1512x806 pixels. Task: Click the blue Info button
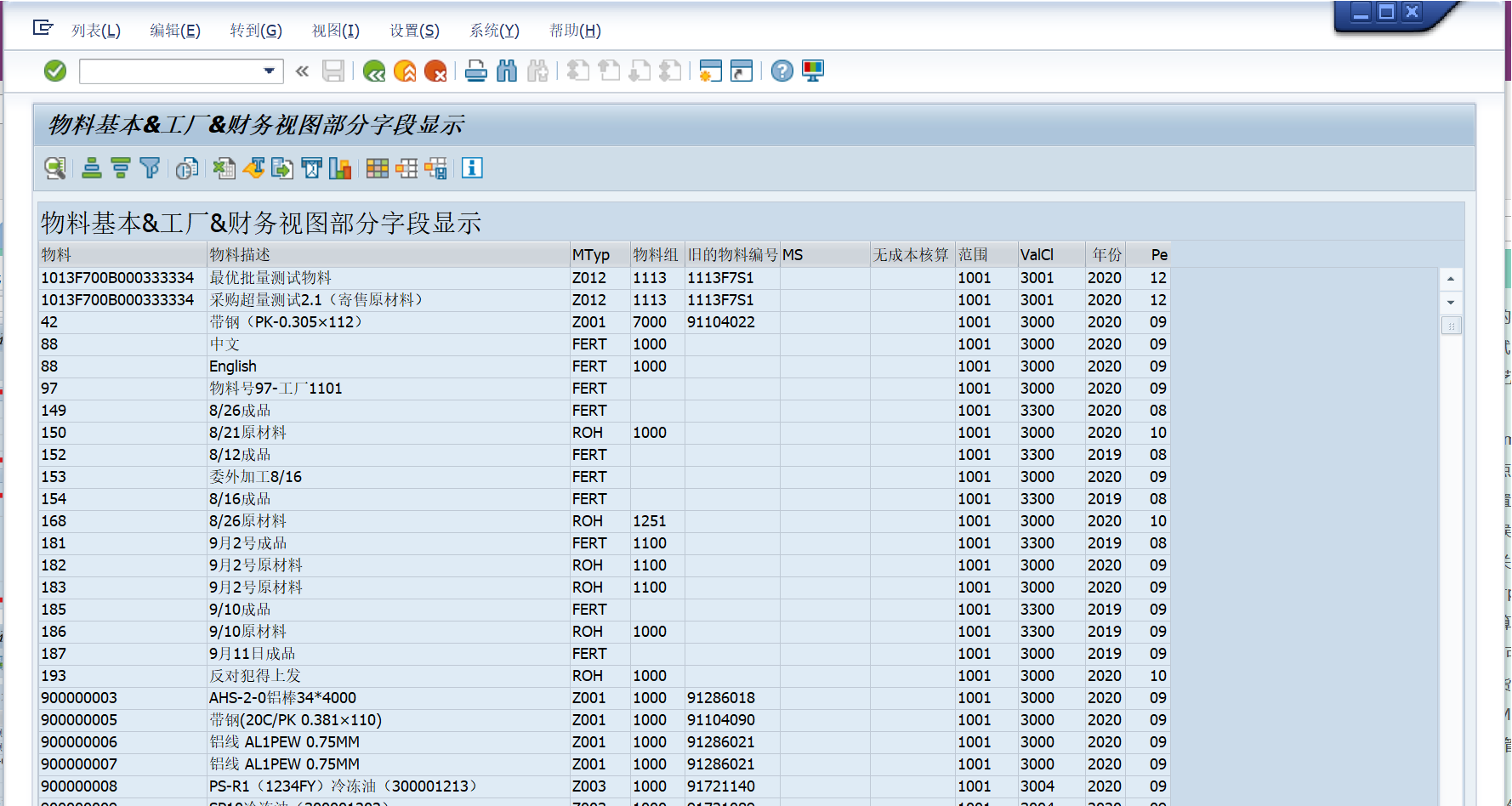(x=473, y=168)
